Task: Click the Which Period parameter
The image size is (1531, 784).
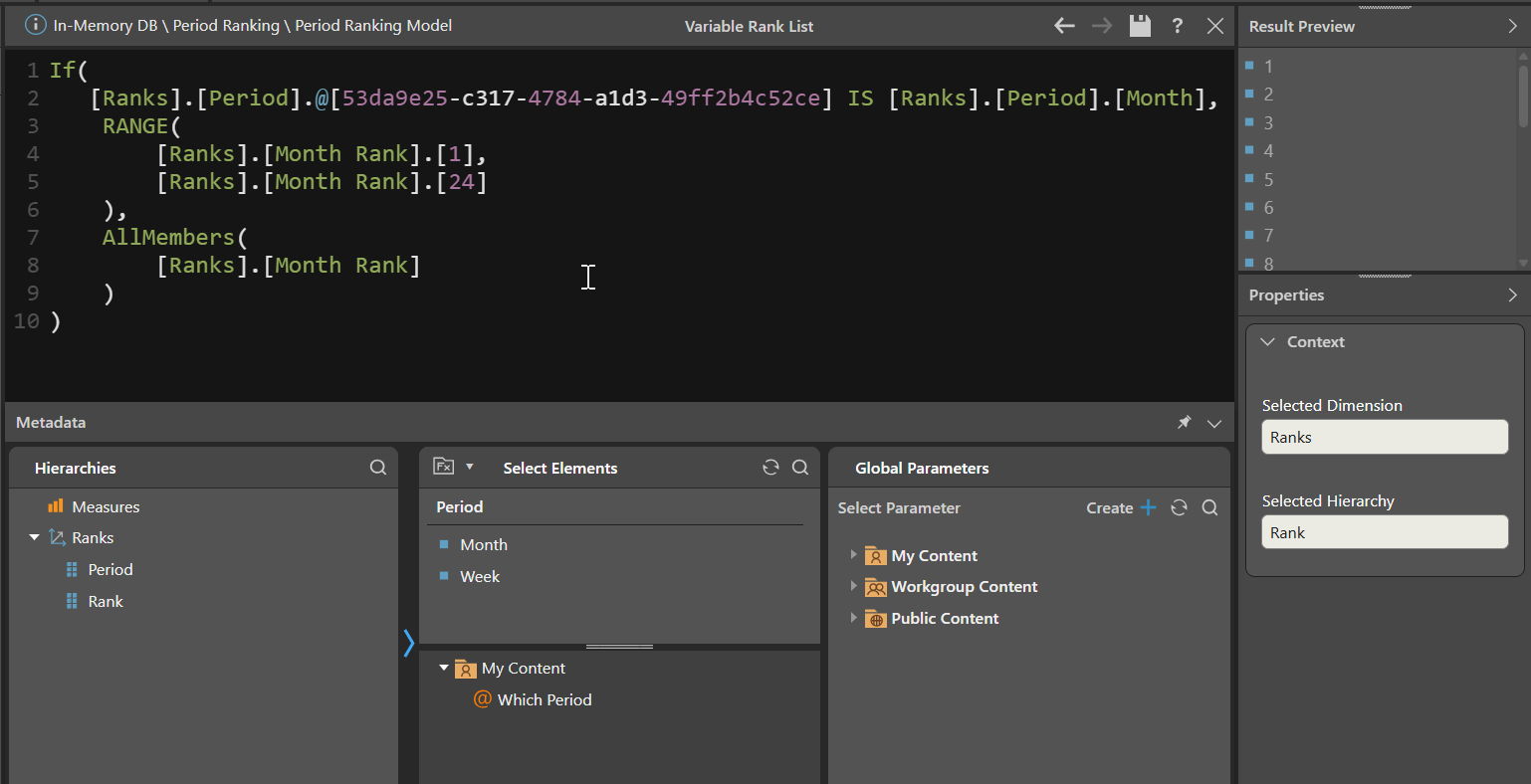Action: pos(544,699)
